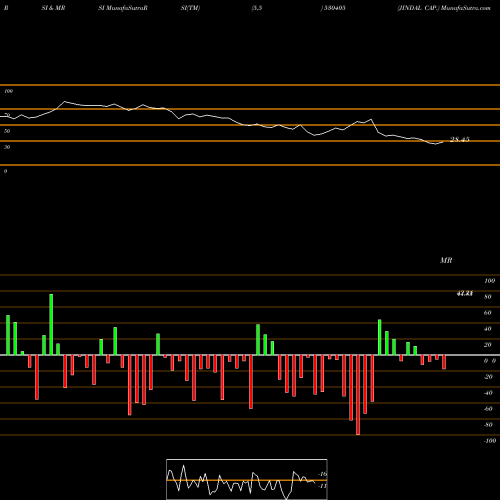
Task: Click the -80 label on MR axis
Action: pyautogui.click(x=488, y=425)
